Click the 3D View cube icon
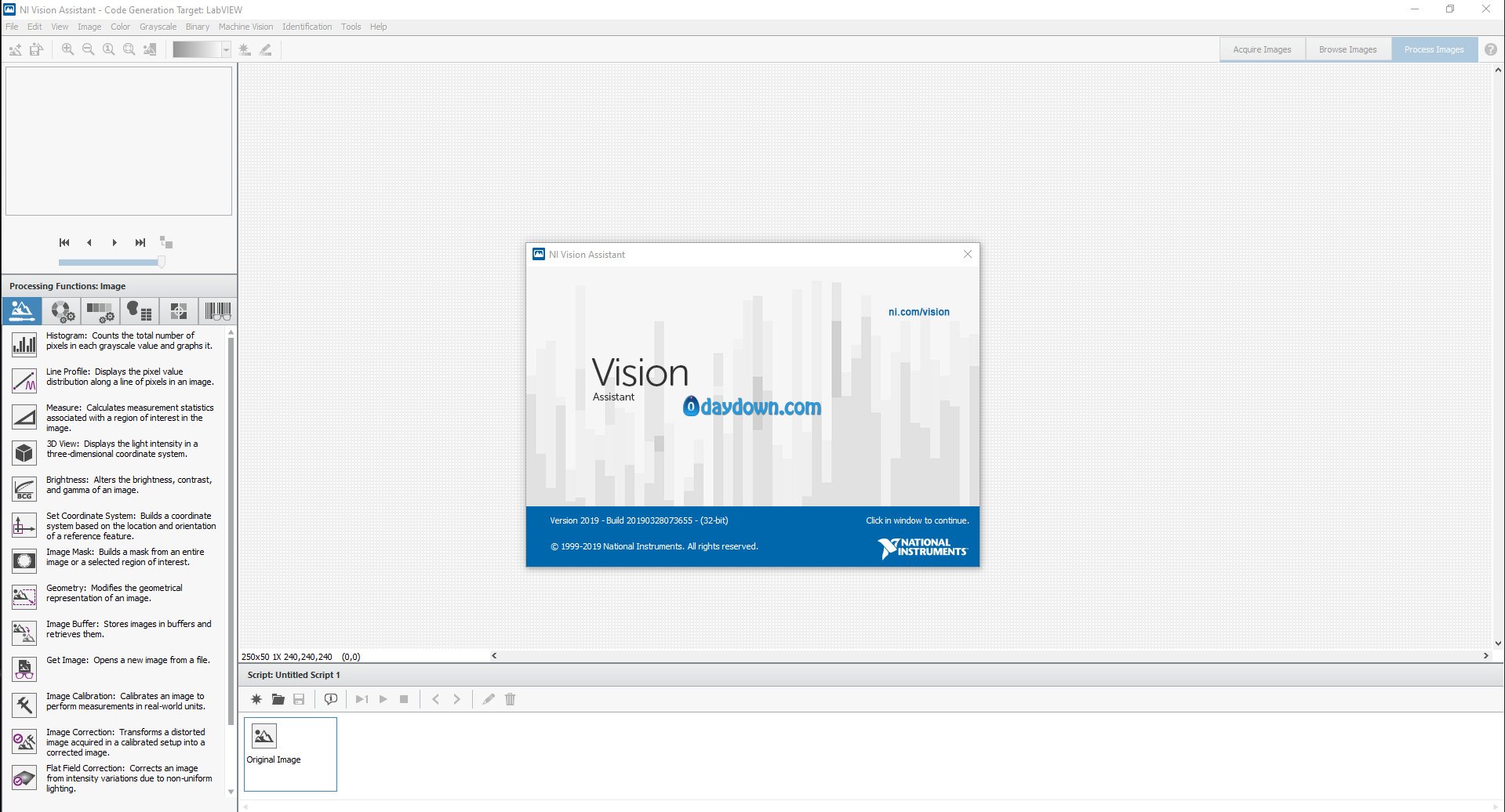 pyautogui.click(x=24, y=452)
